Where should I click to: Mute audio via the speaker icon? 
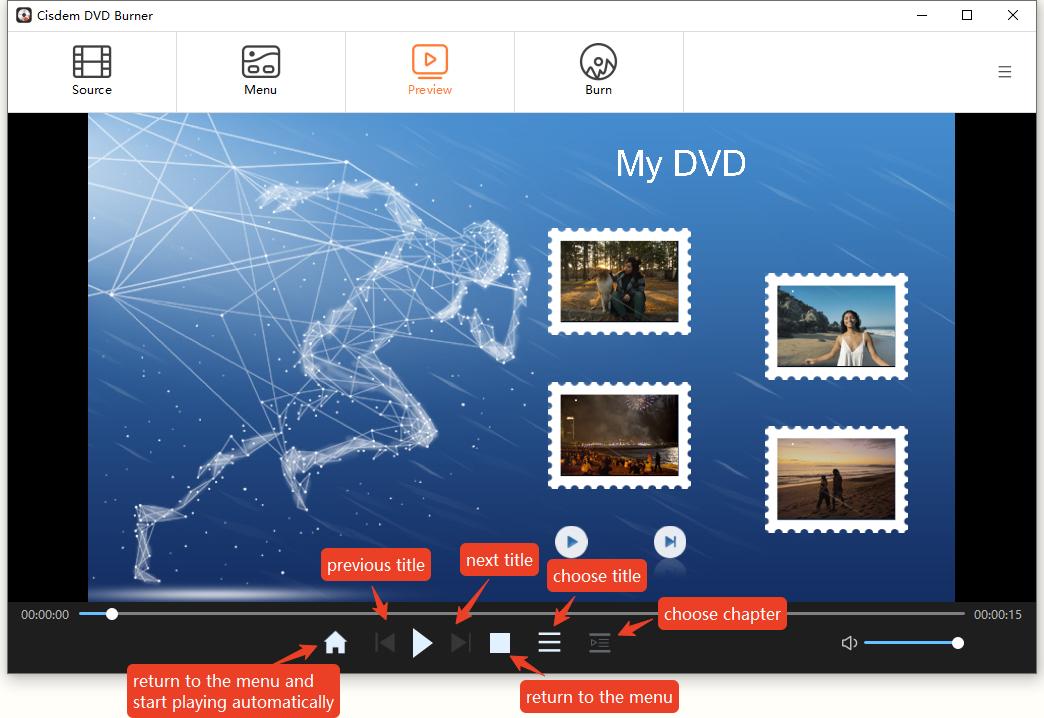(x=849, y=643)
